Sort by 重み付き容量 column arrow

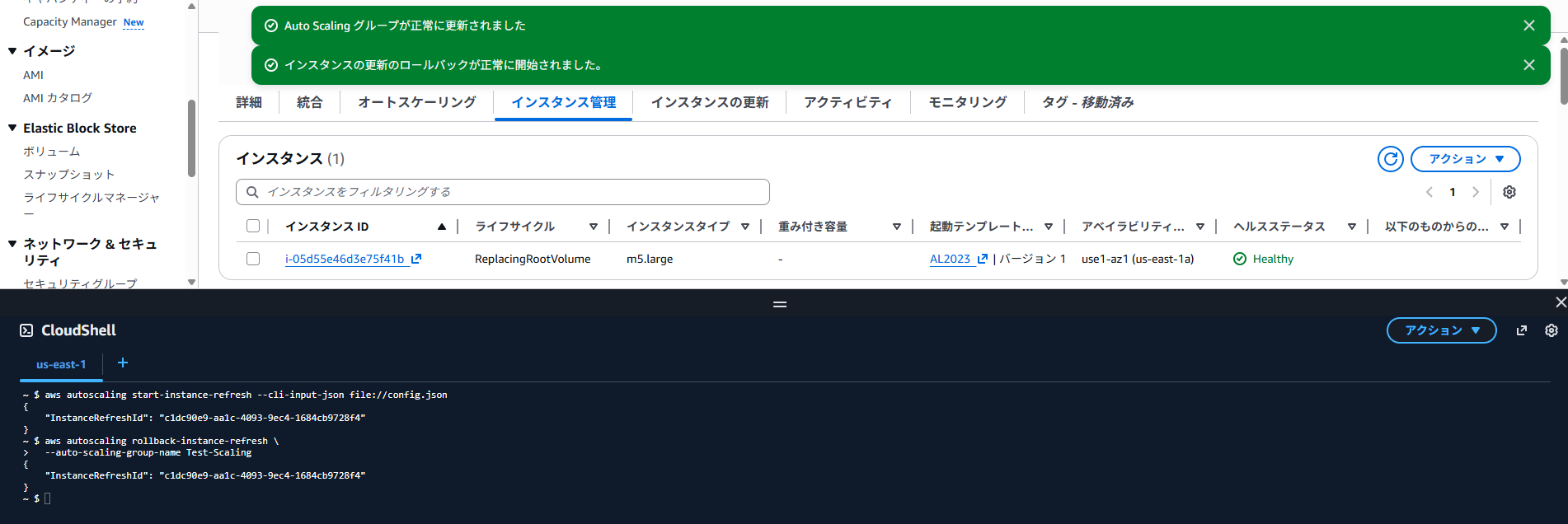tap(896, 227)
